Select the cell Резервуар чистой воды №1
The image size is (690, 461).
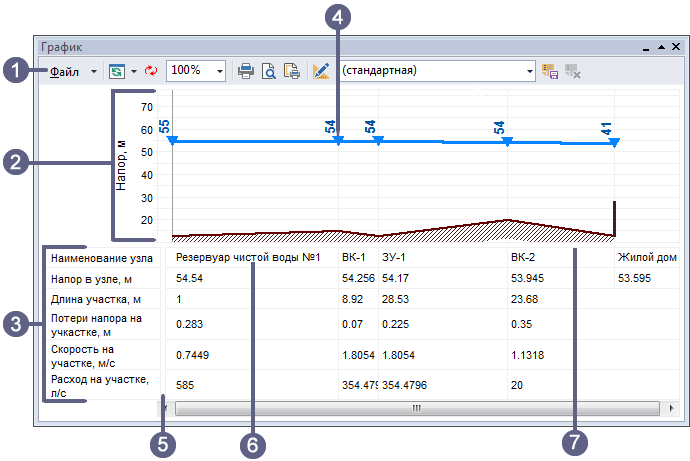[x=247, y=258]
